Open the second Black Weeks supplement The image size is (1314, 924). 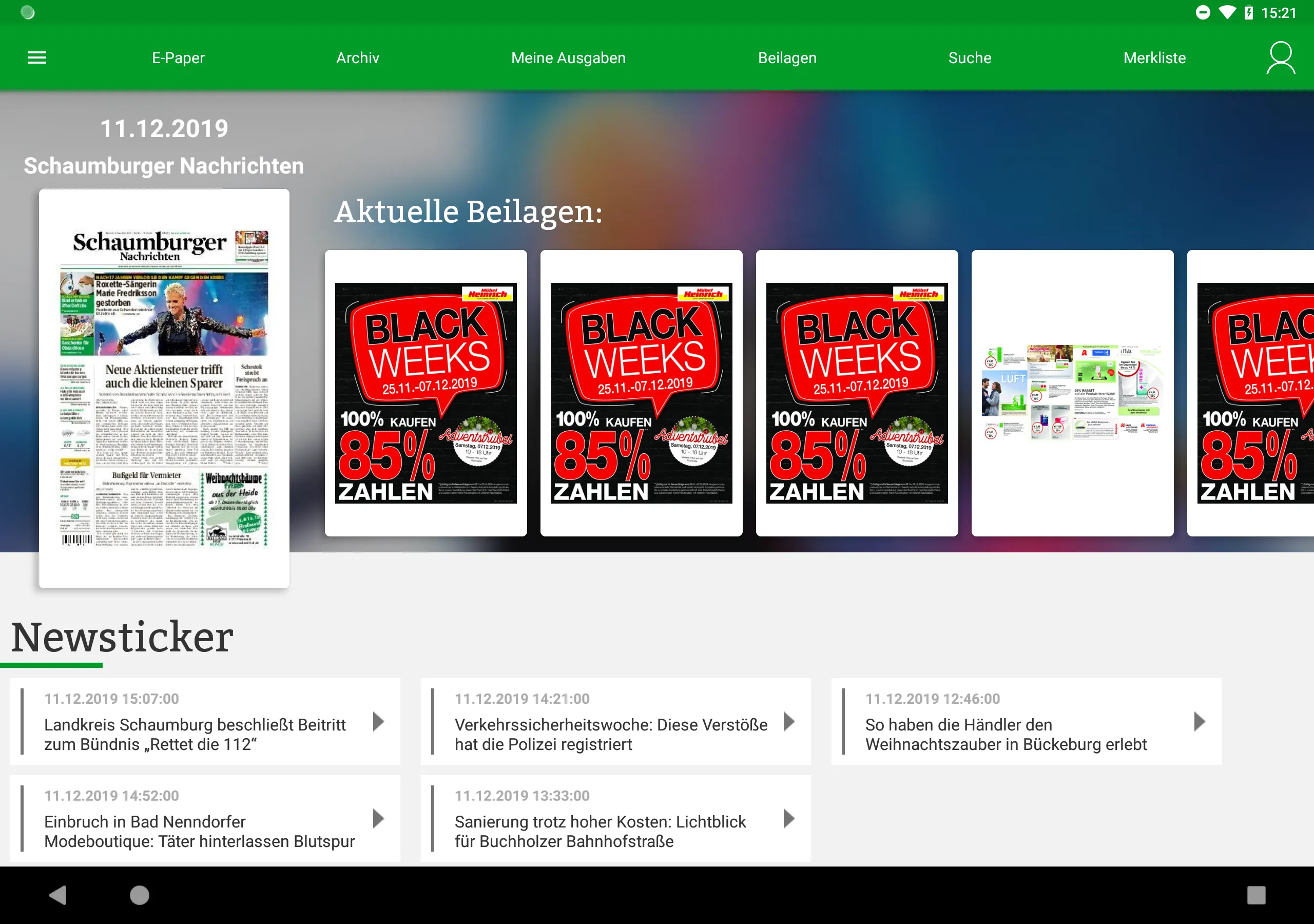pos(641,393)
